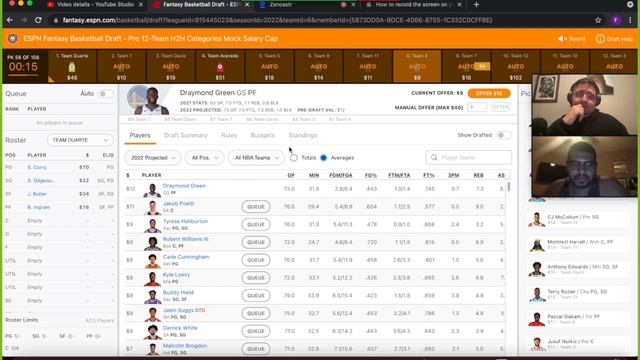Click CJ McCollum's avatar in picks list
640x360 pixels.
(537, 220)
